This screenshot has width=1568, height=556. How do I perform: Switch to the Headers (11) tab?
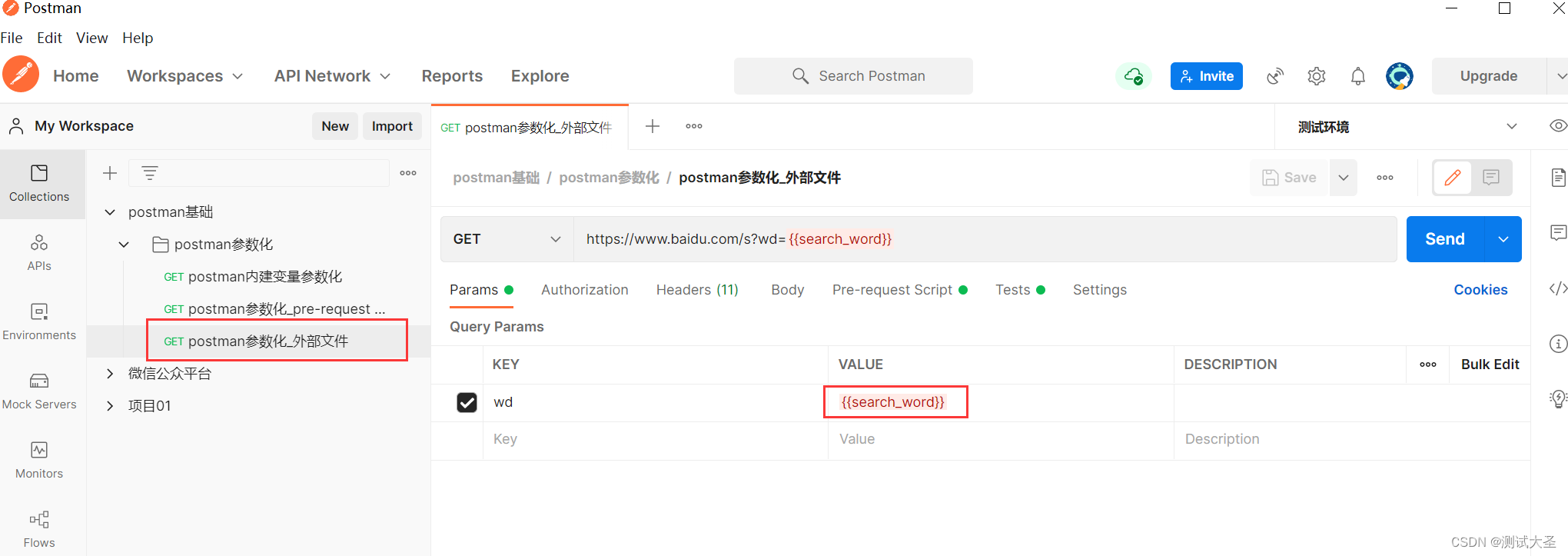tap(697, 290)
